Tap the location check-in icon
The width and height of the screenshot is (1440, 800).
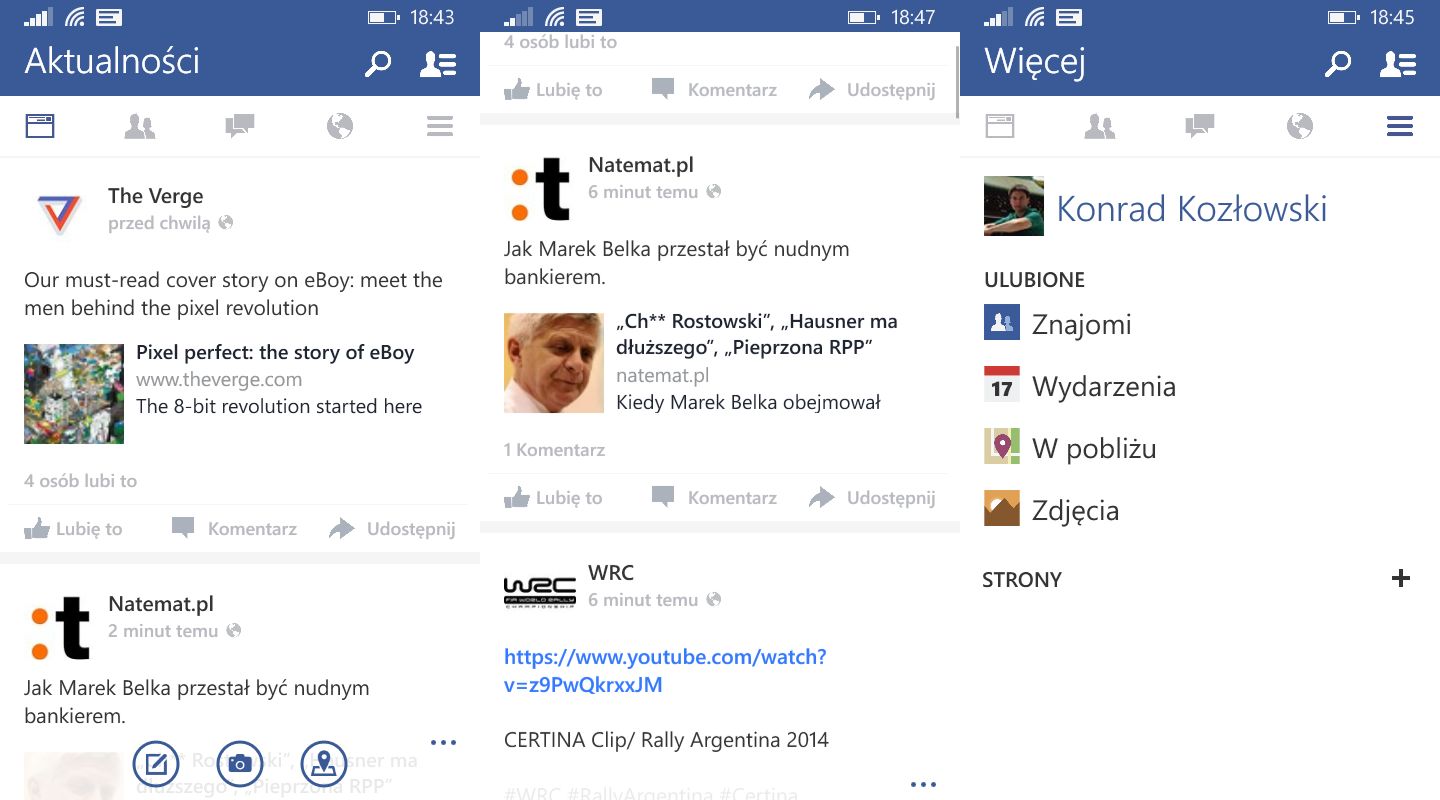click(323, 765)
